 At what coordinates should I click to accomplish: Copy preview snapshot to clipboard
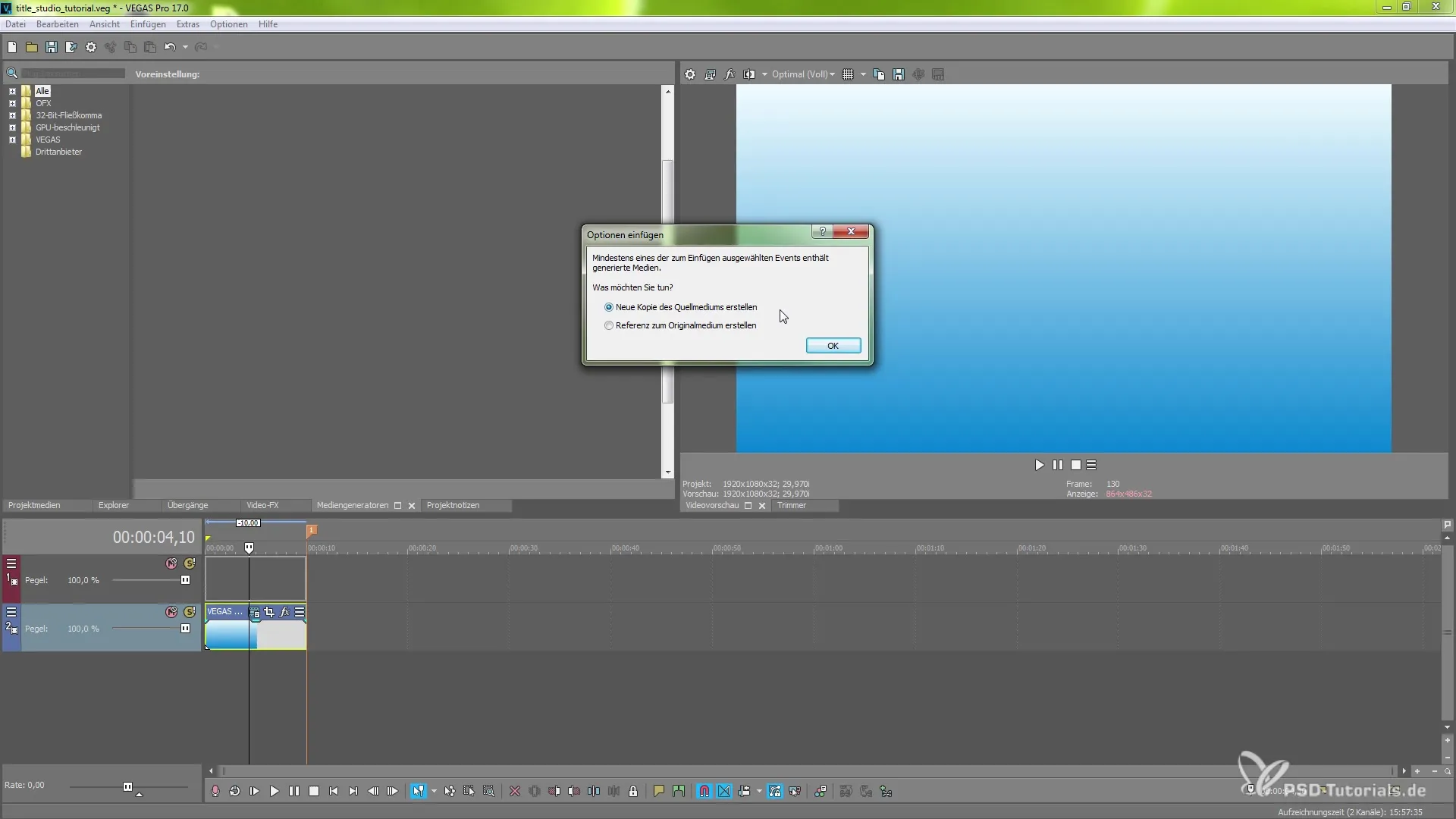click(879, 74)
